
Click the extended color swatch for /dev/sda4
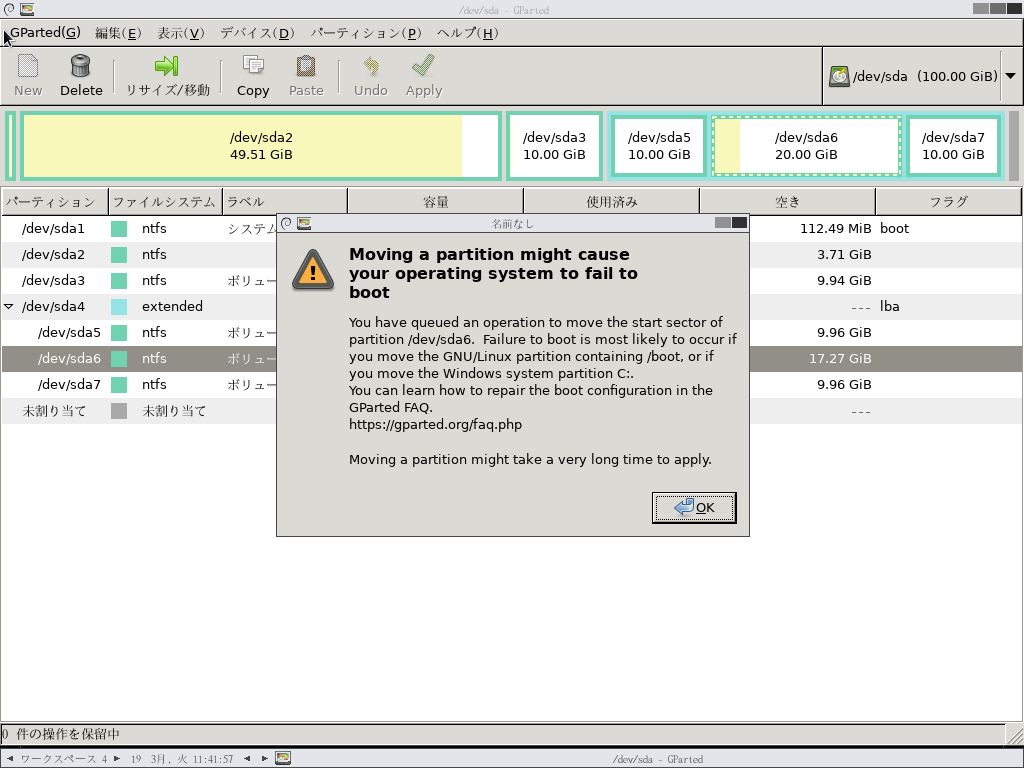(x=119, y=306)
